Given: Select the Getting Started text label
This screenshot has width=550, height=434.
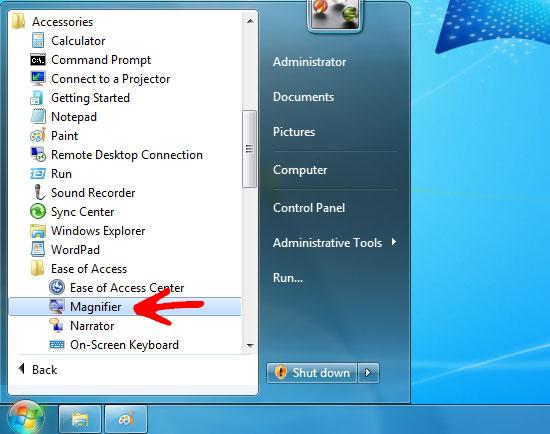Looking at the screenshot, I should pos(90,98).
